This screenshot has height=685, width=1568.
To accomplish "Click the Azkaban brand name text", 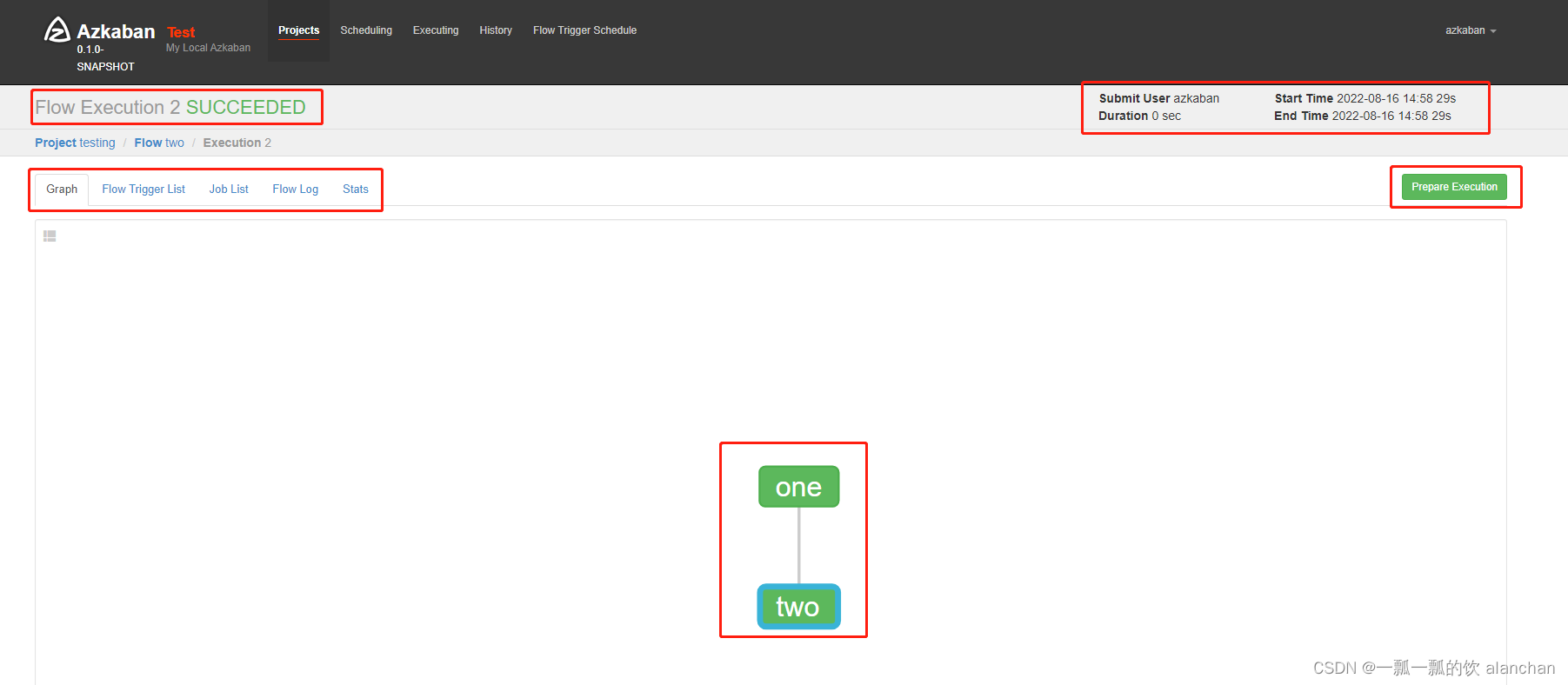I will click(116, 31).
